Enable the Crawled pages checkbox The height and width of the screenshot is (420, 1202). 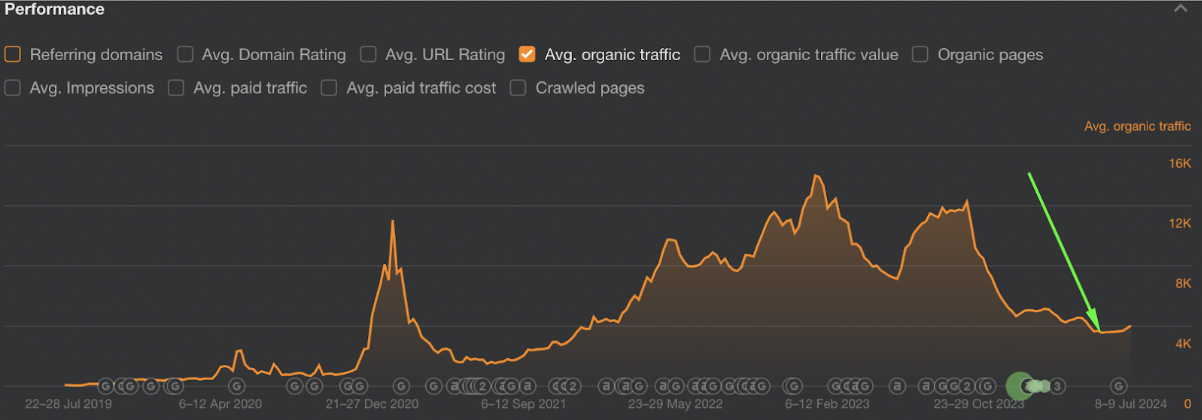518,88
